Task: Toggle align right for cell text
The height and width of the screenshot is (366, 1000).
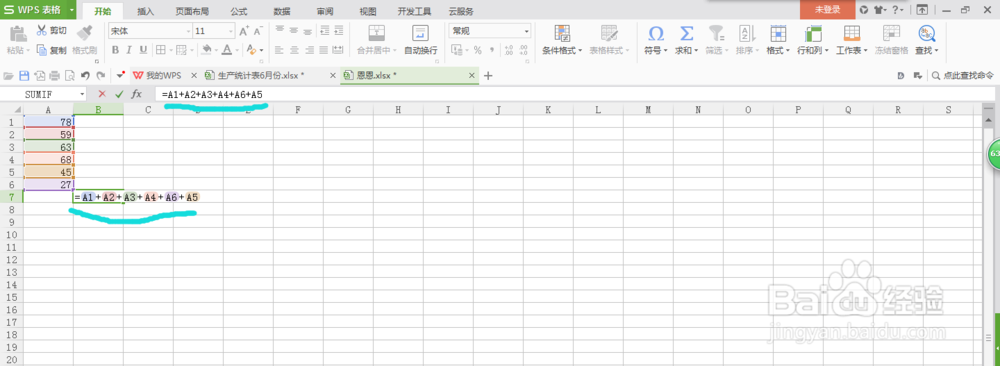Action: click(308, 50)
